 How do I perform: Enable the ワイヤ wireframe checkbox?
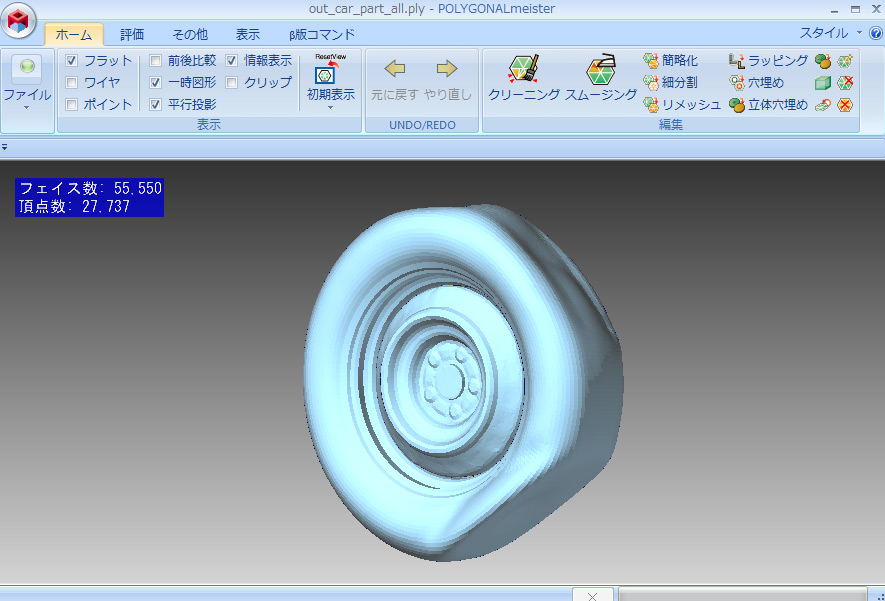[x=71, y=82]
